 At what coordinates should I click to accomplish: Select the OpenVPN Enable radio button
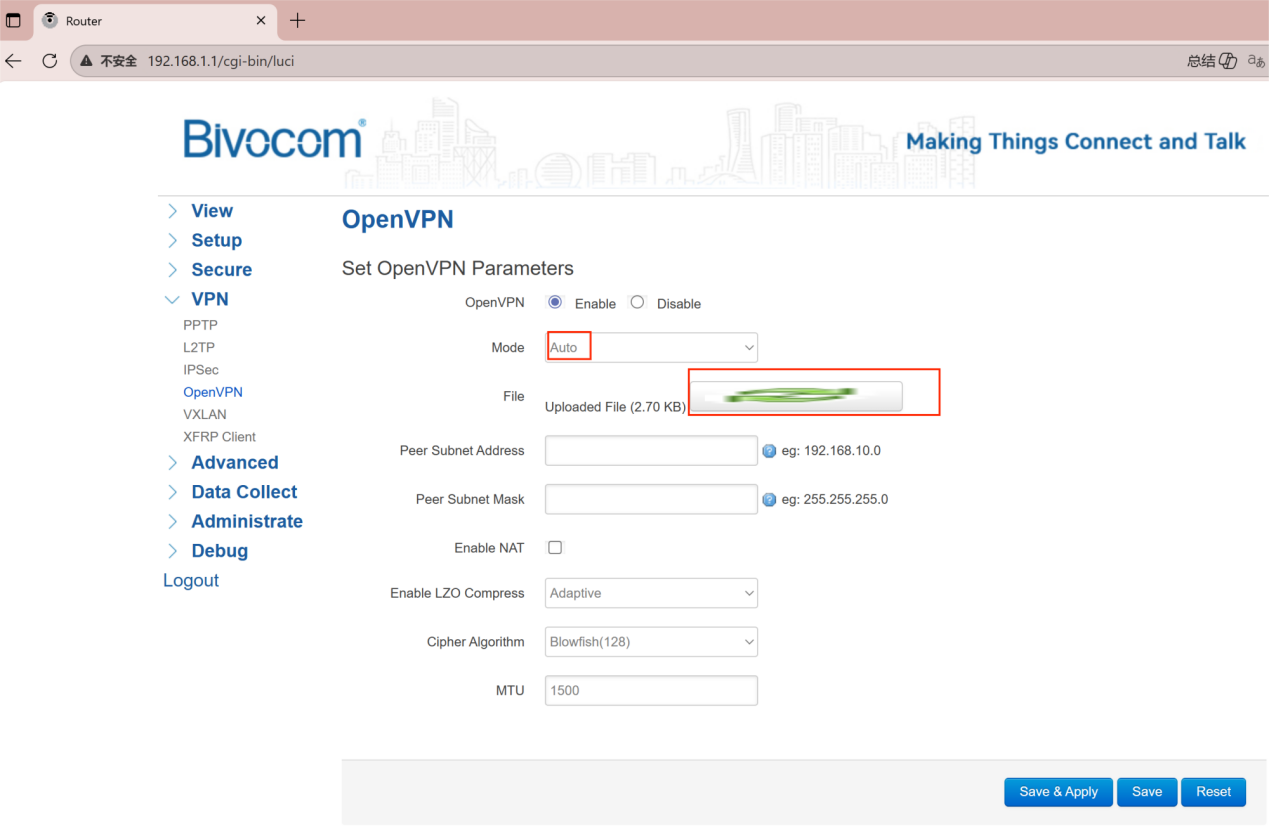pyautogui.click(x=555, y=302)
